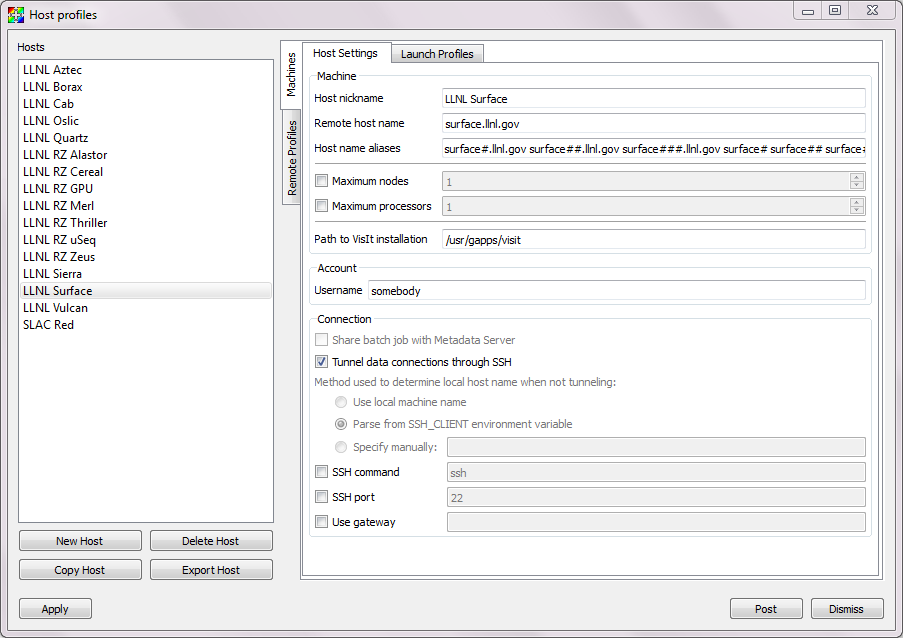This screenshot has height=638, width=903.
Task: Click the Delete Host button
Action: [x=211, y=541]
